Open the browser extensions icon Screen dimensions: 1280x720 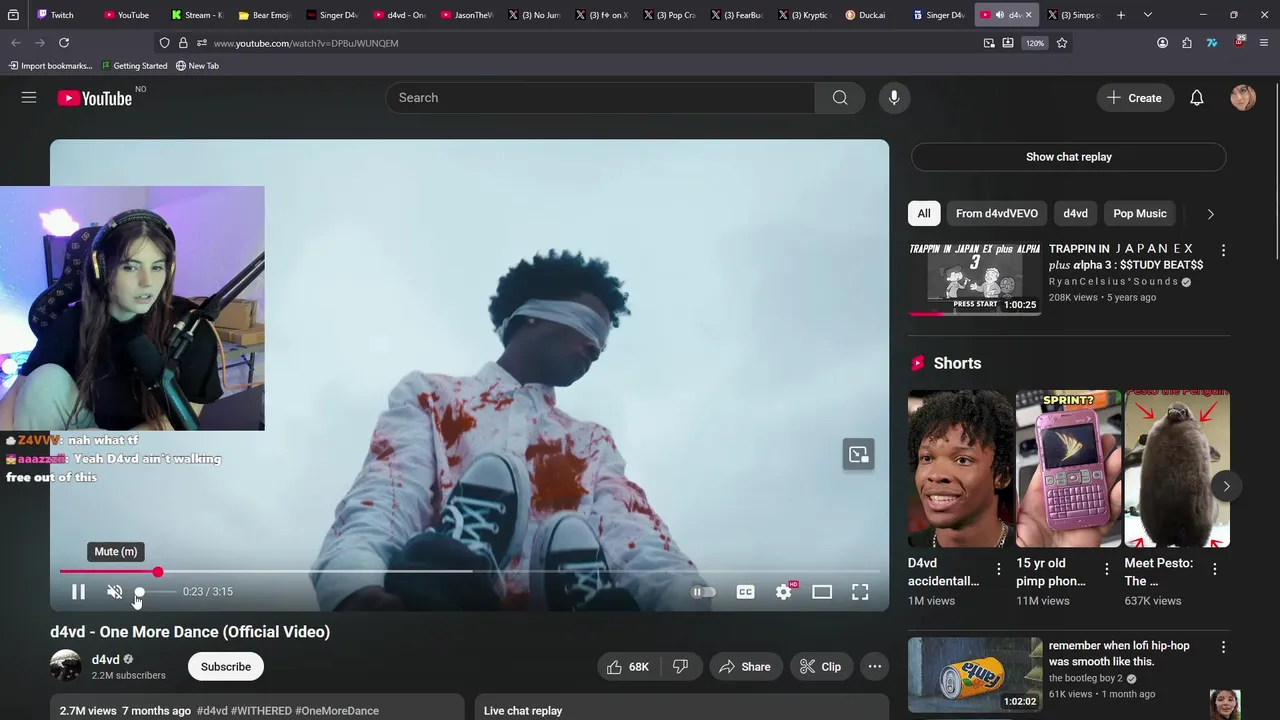pos(1187,43)
